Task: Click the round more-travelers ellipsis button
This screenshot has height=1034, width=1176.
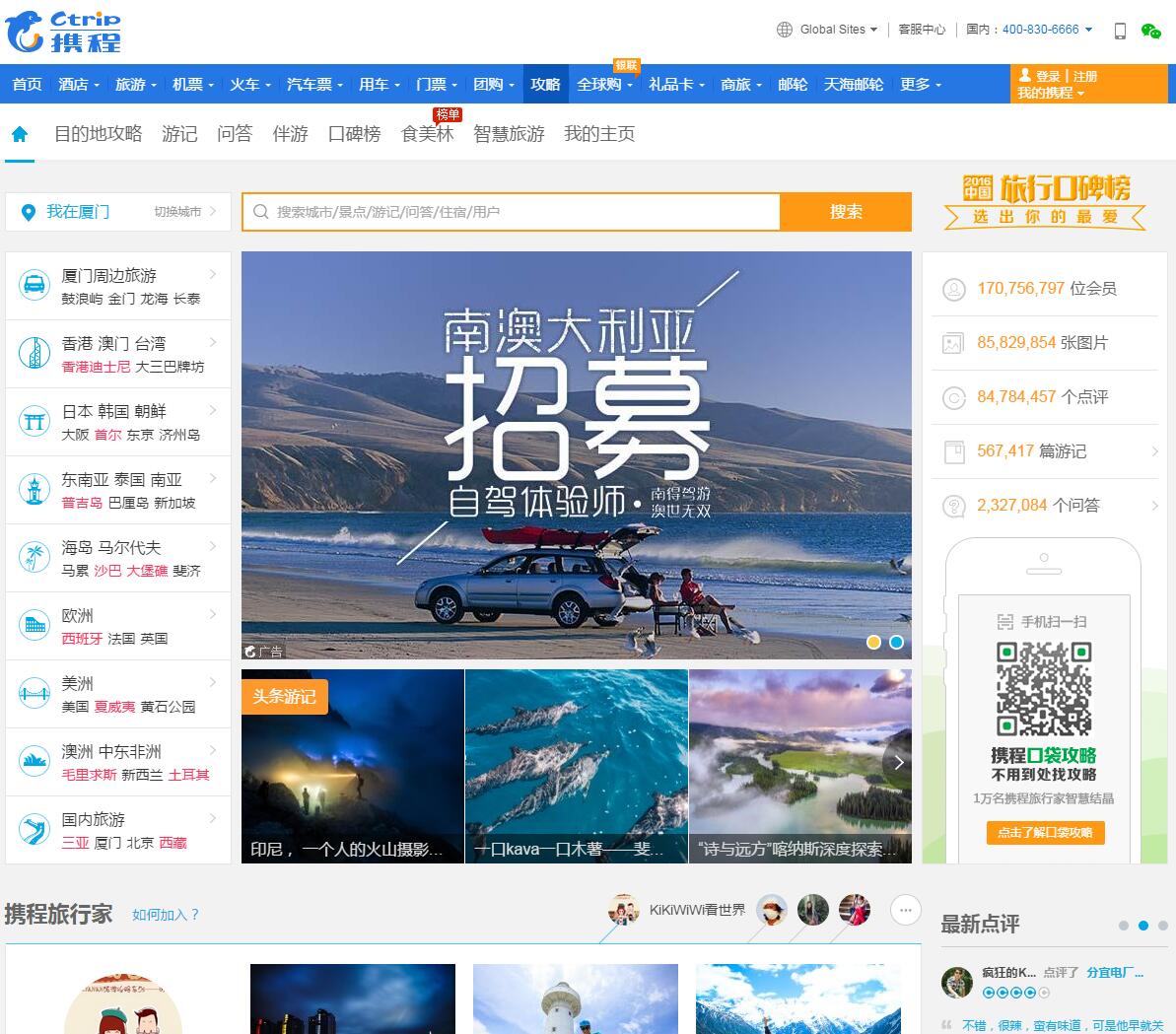Action: pyautogui.click(x=905, y=910)
